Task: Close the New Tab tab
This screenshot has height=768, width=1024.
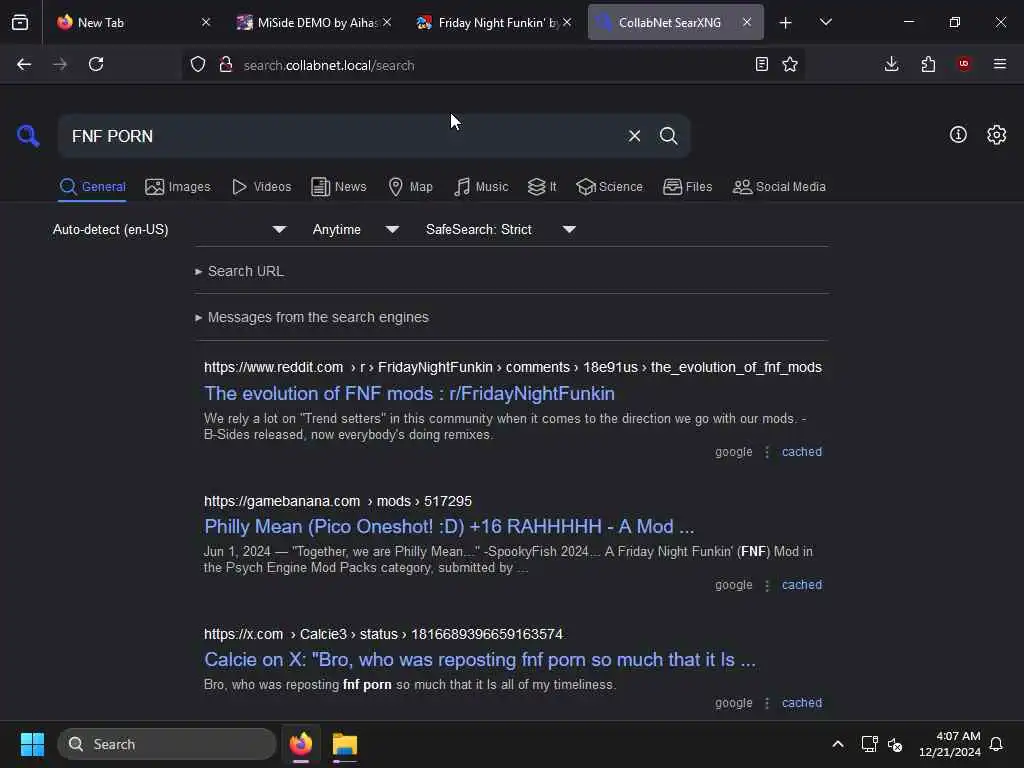Action: [x=206, y=23]
